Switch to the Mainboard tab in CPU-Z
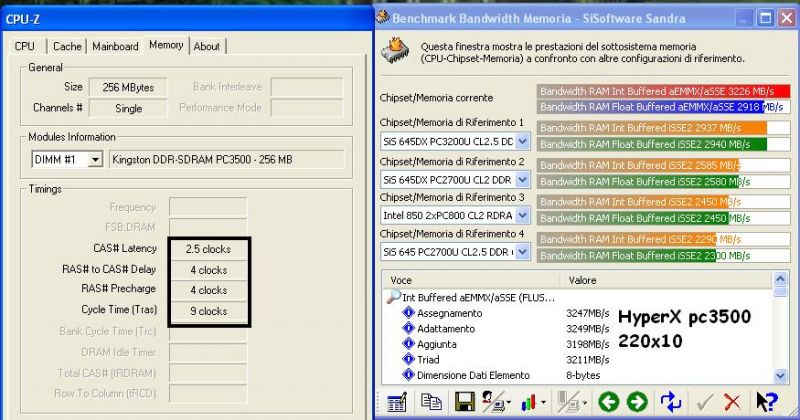 click(x=115, y=46)
